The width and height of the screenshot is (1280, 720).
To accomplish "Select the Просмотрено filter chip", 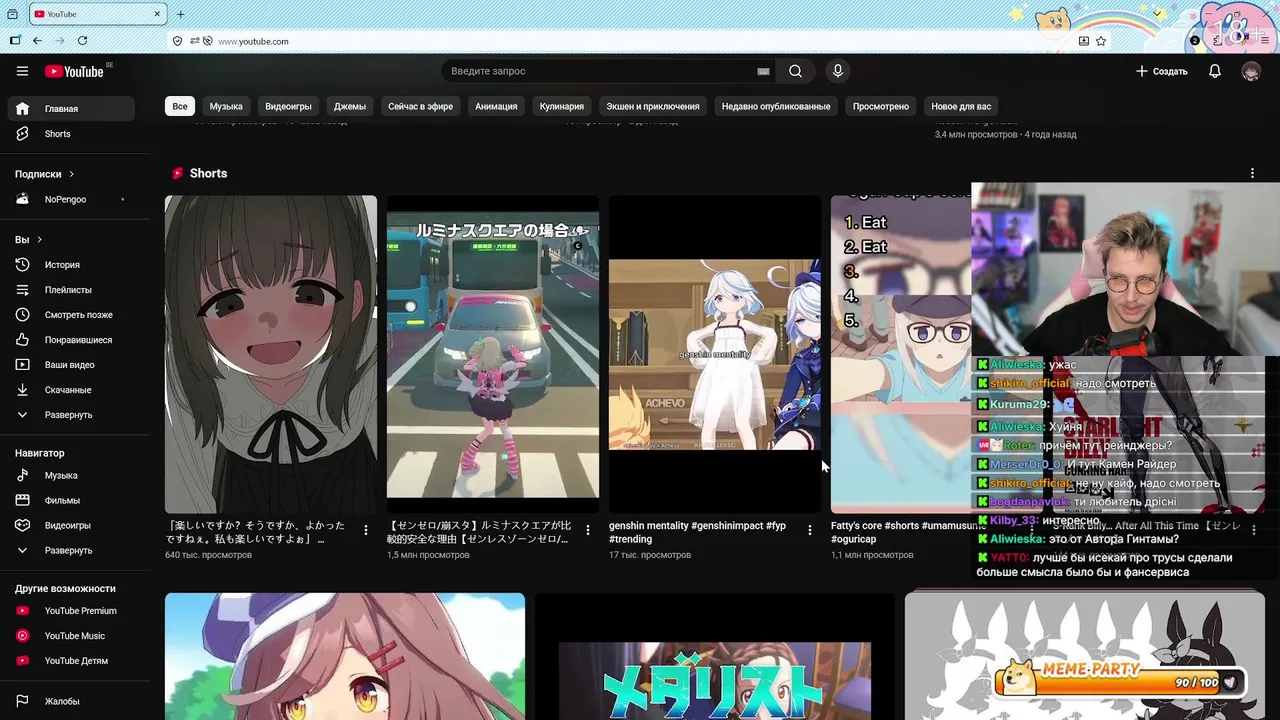I will click(x=881, y=106).
